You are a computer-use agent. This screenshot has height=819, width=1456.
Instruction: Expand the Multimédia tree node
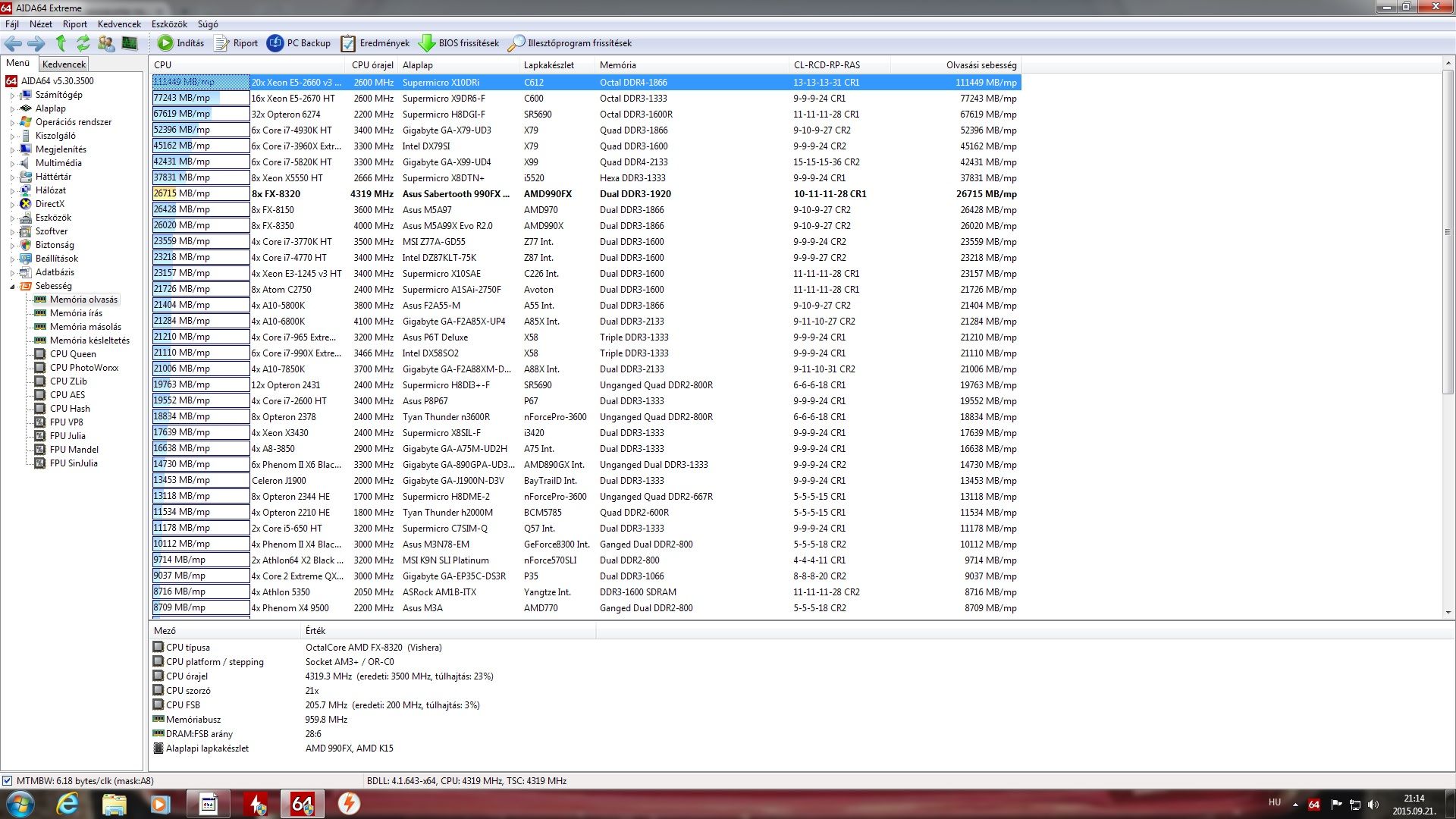(12, 164)
